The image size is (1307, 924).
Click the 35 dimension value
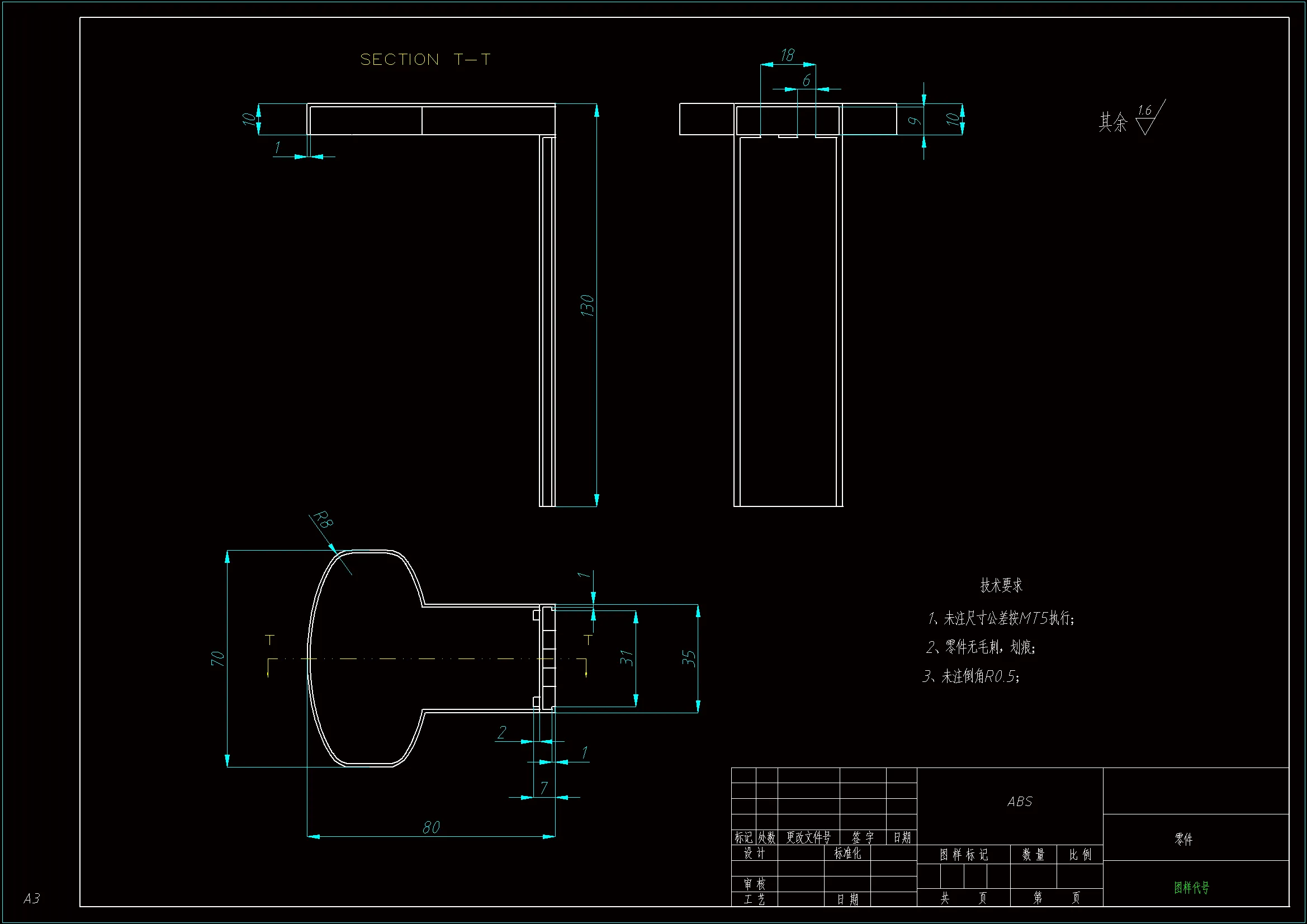tap(689, 658)
